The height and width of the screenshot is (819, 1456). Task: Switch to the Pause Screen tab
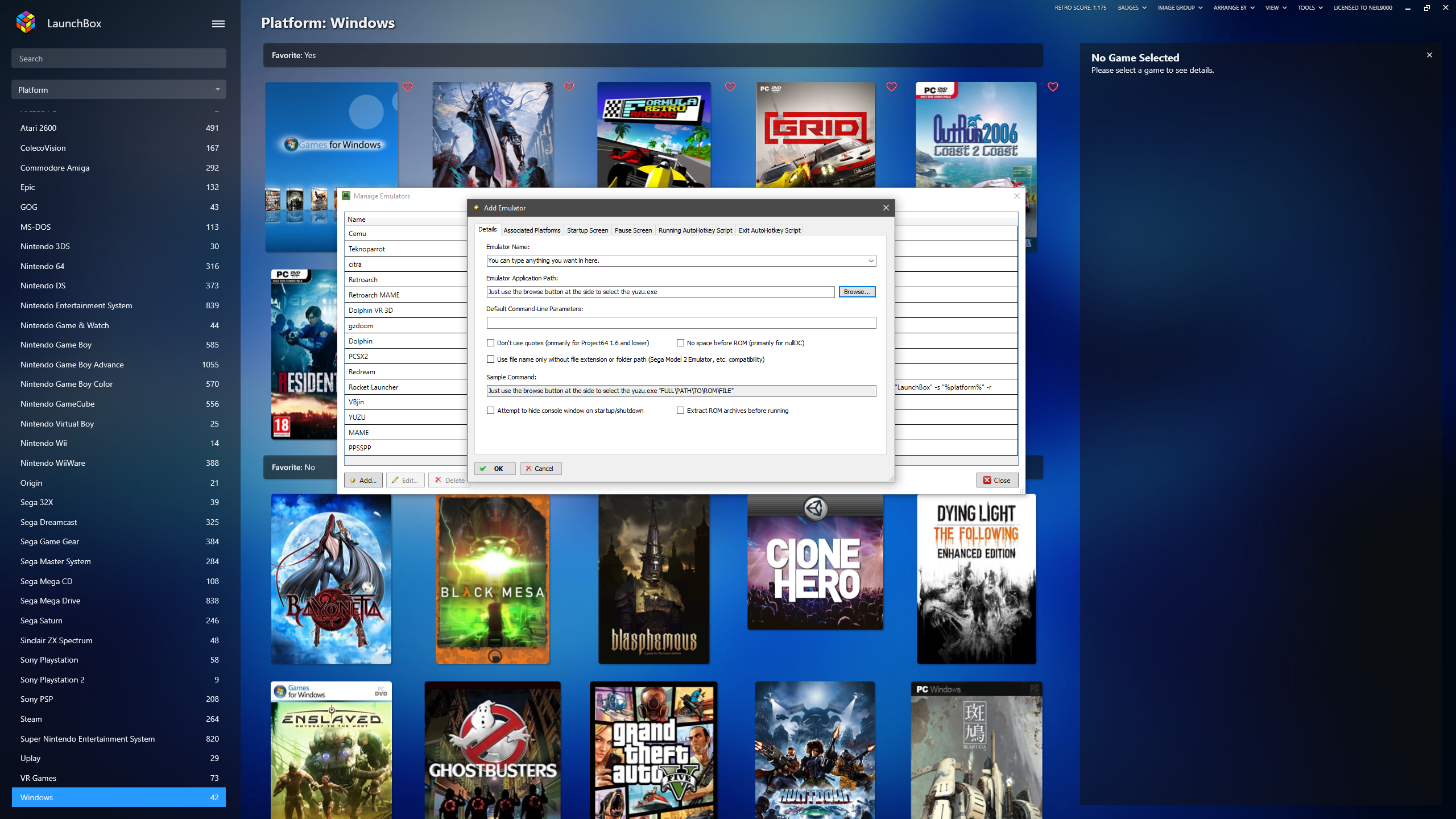[x=633, y=230]
